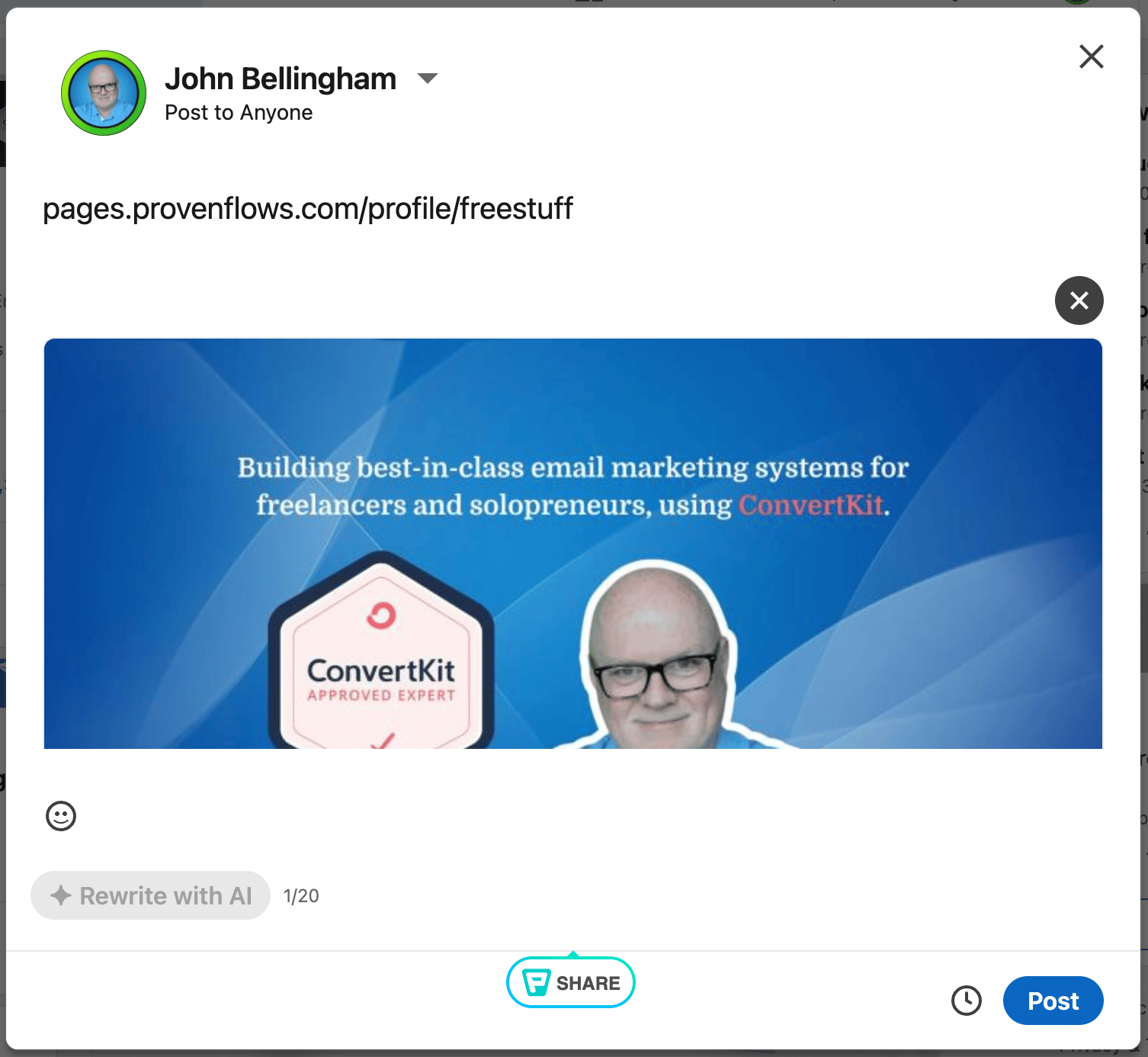Click the SHARE button's logo icon
This screenshot has height=1057, width=1148.
click(x=537, y=982)
